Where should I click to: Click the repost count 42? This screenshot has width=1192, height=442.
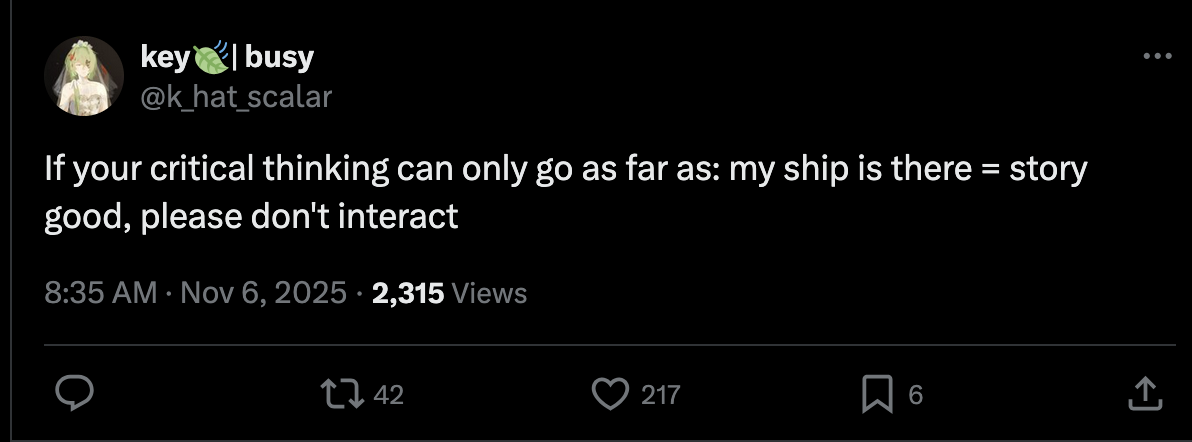pos(388,395)
